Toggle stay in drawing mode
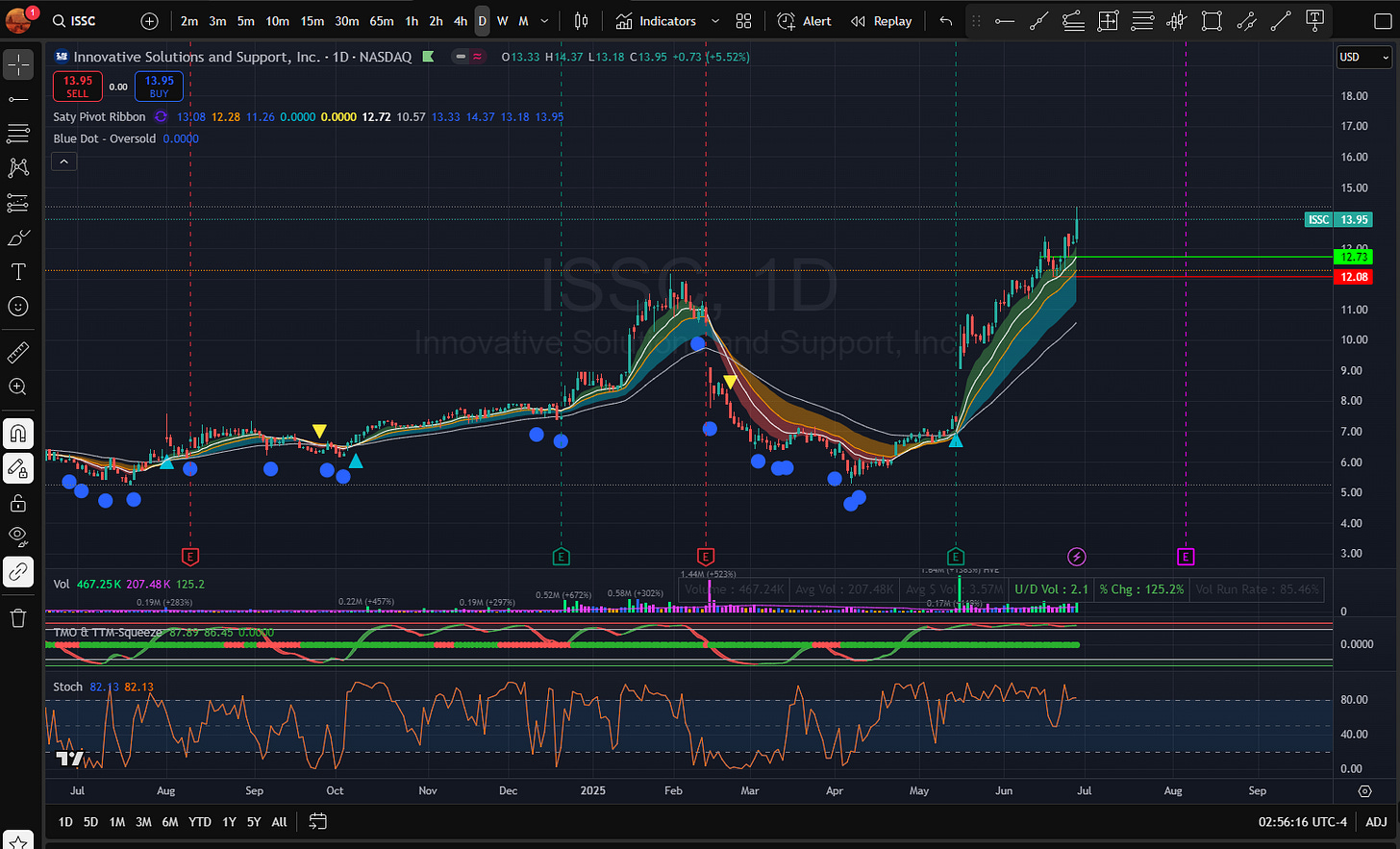 [x=18, y=468]
